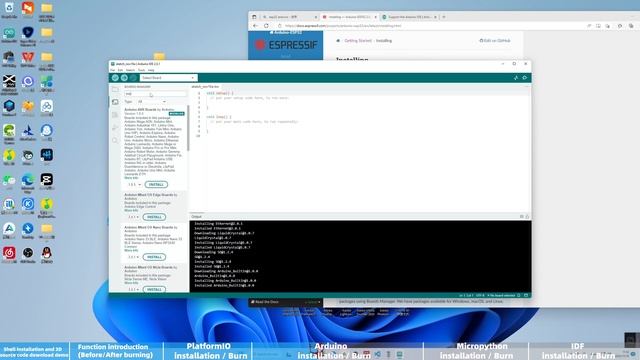Click More info link under Arduino AVR Boards
The image size is (640, 360).
tap(131, 178)
